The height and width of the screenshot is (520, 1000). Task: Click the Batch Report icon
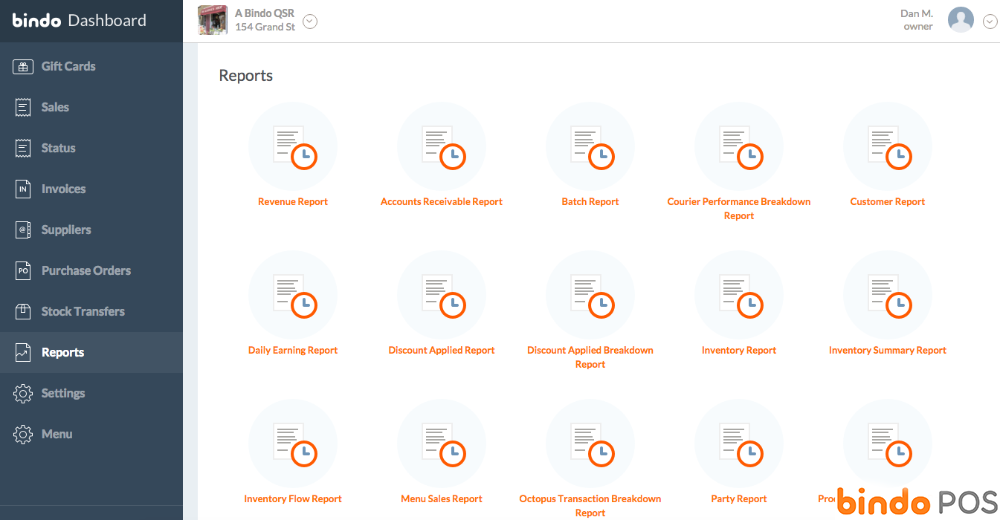(x=590, y=147)
